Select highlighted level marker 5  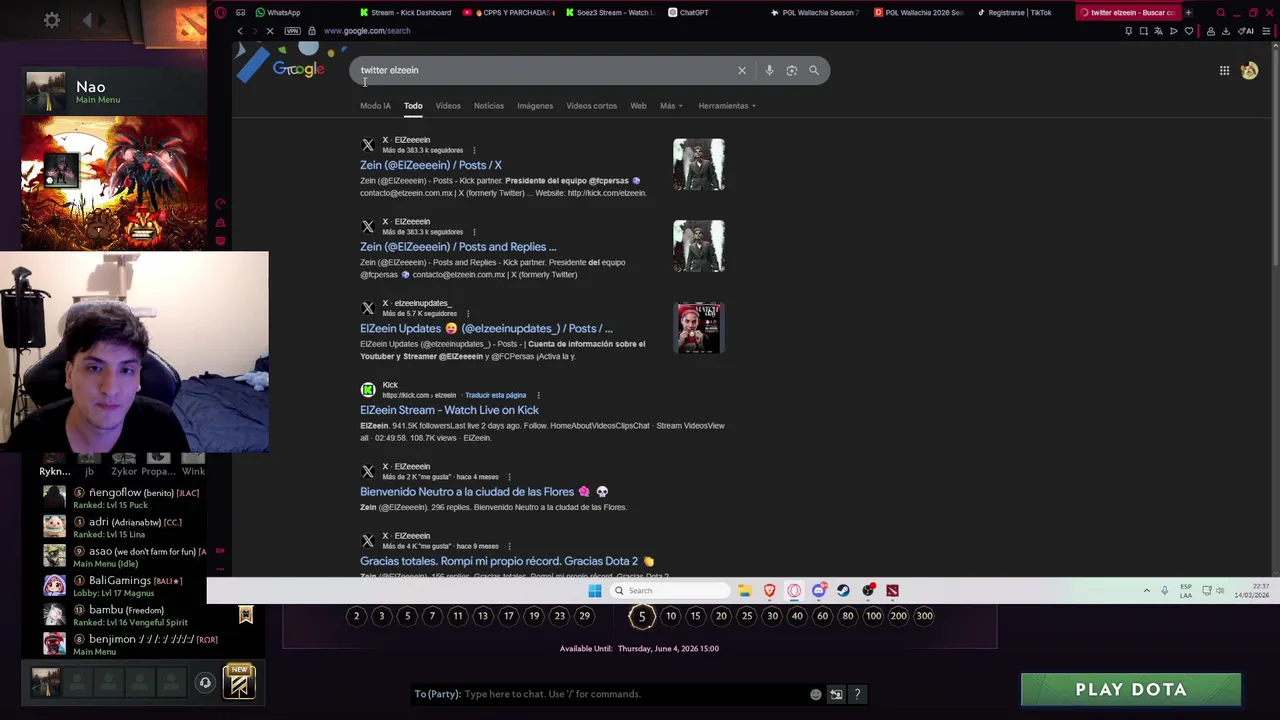(642, 616)
